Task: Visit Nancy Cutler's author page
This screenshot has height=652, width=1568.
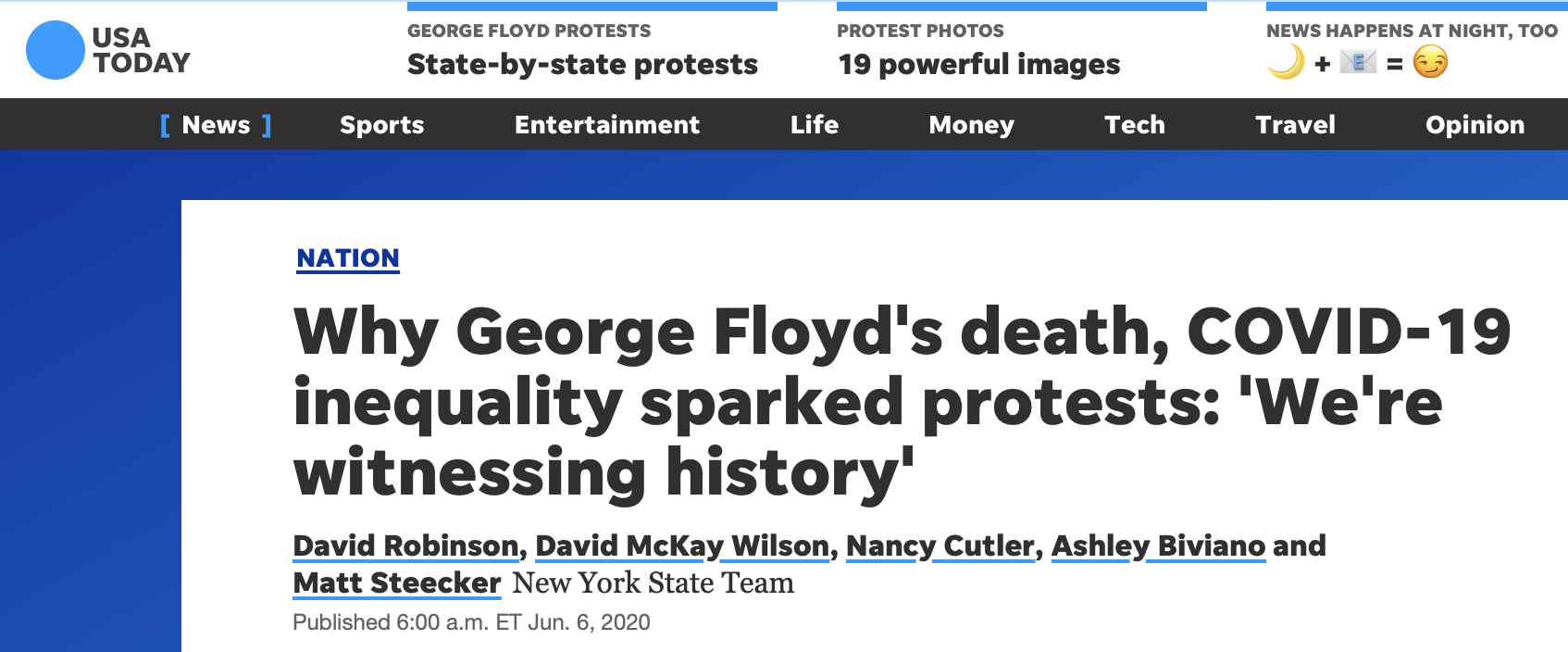Action: [x=940, y=545]
